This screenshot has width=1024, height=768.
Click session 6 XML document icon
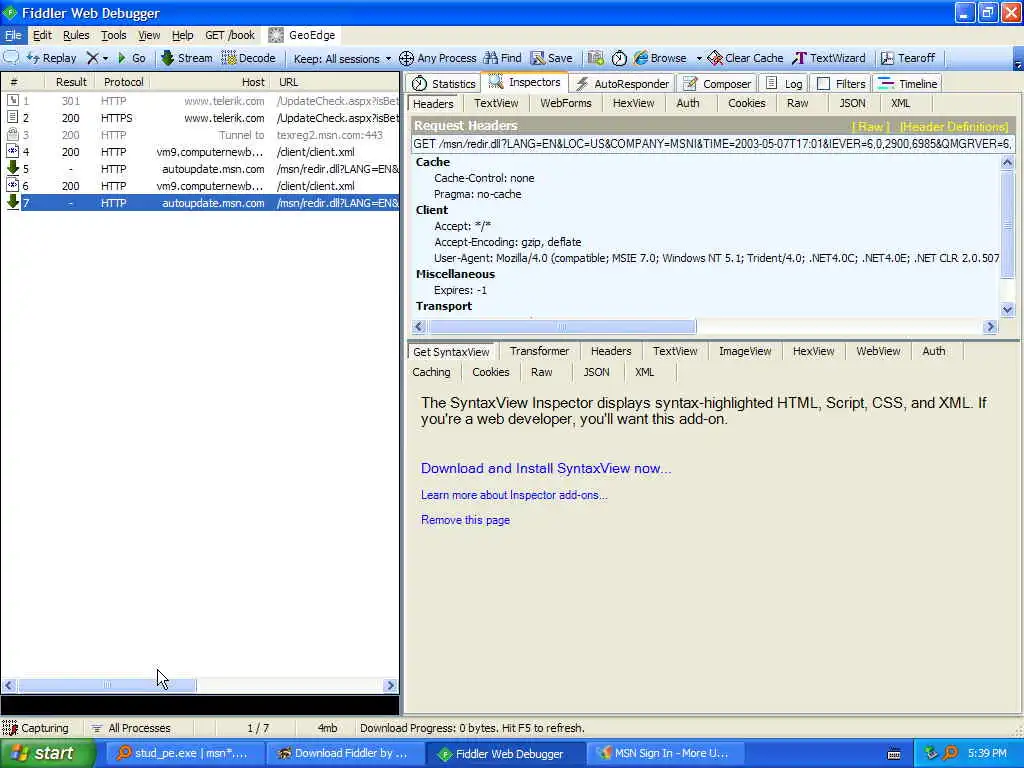pyautogui.click(x=12, y=185)
